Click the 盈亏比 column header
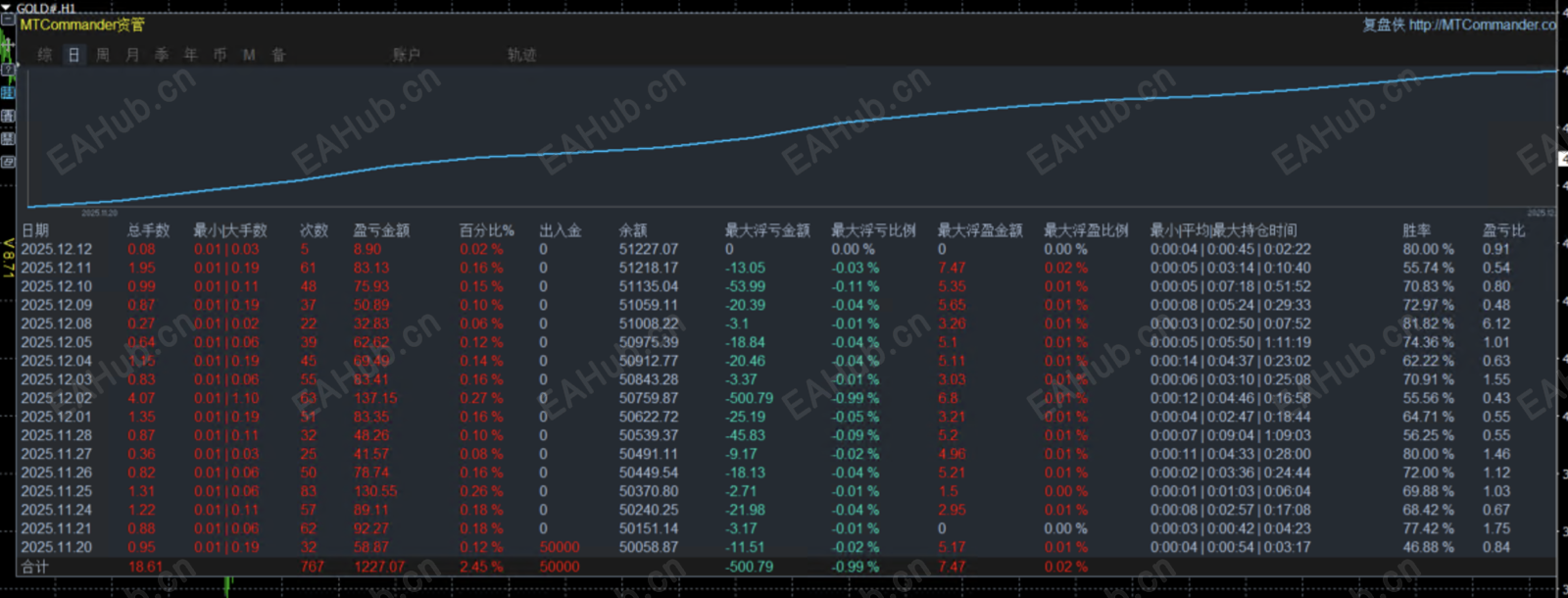The height and width of the screenshot is (598, 1568). [1503, 230]
